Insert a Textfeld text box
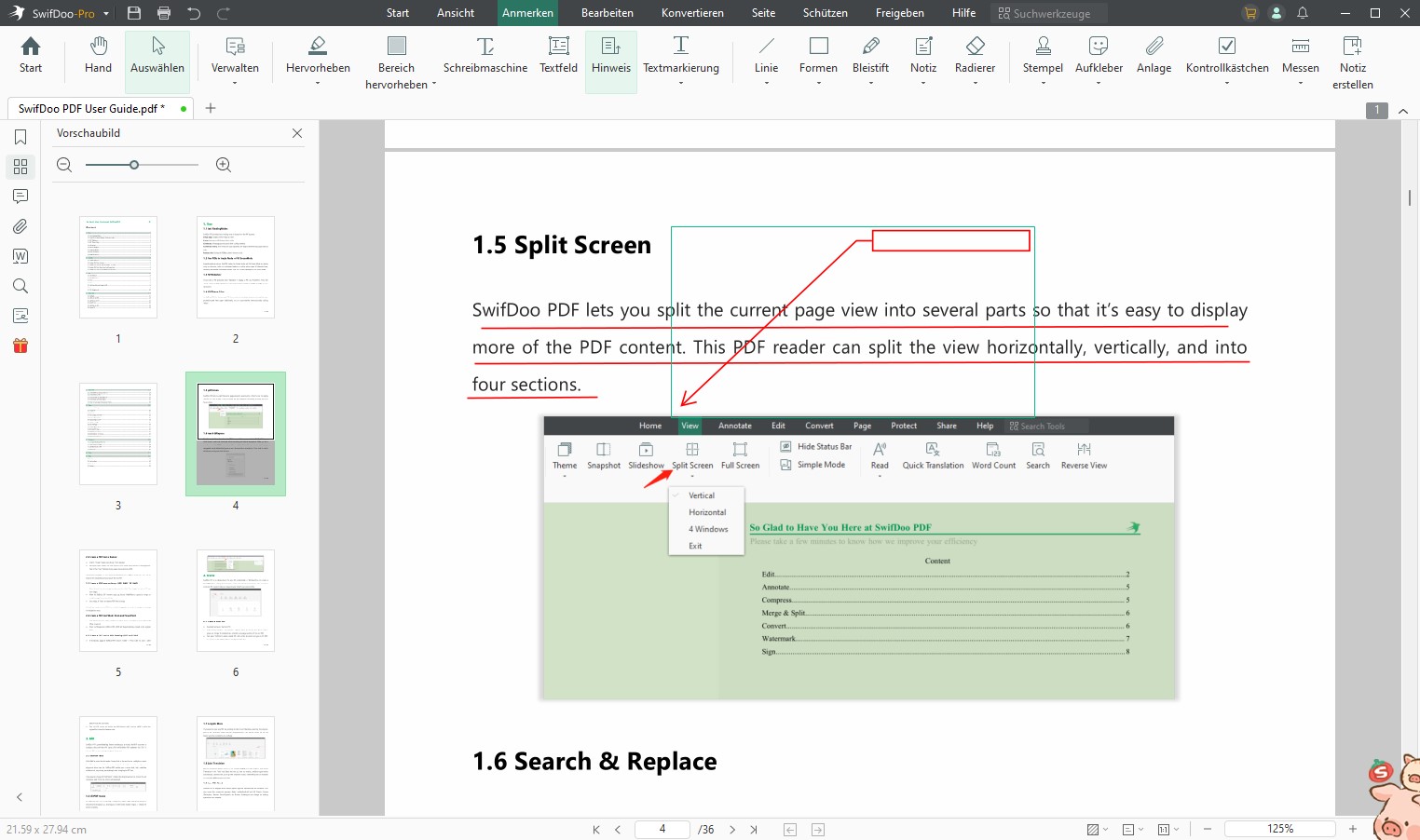Viewport: 1420px width, 840px height. tap(559, 56)
